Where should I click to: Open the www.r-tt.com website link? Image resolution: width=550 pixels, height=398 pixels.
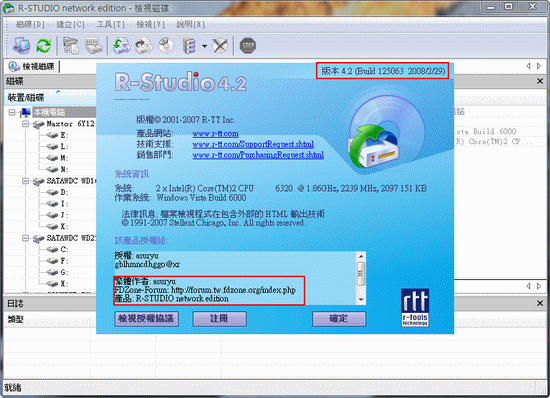[x=215, y=134]
